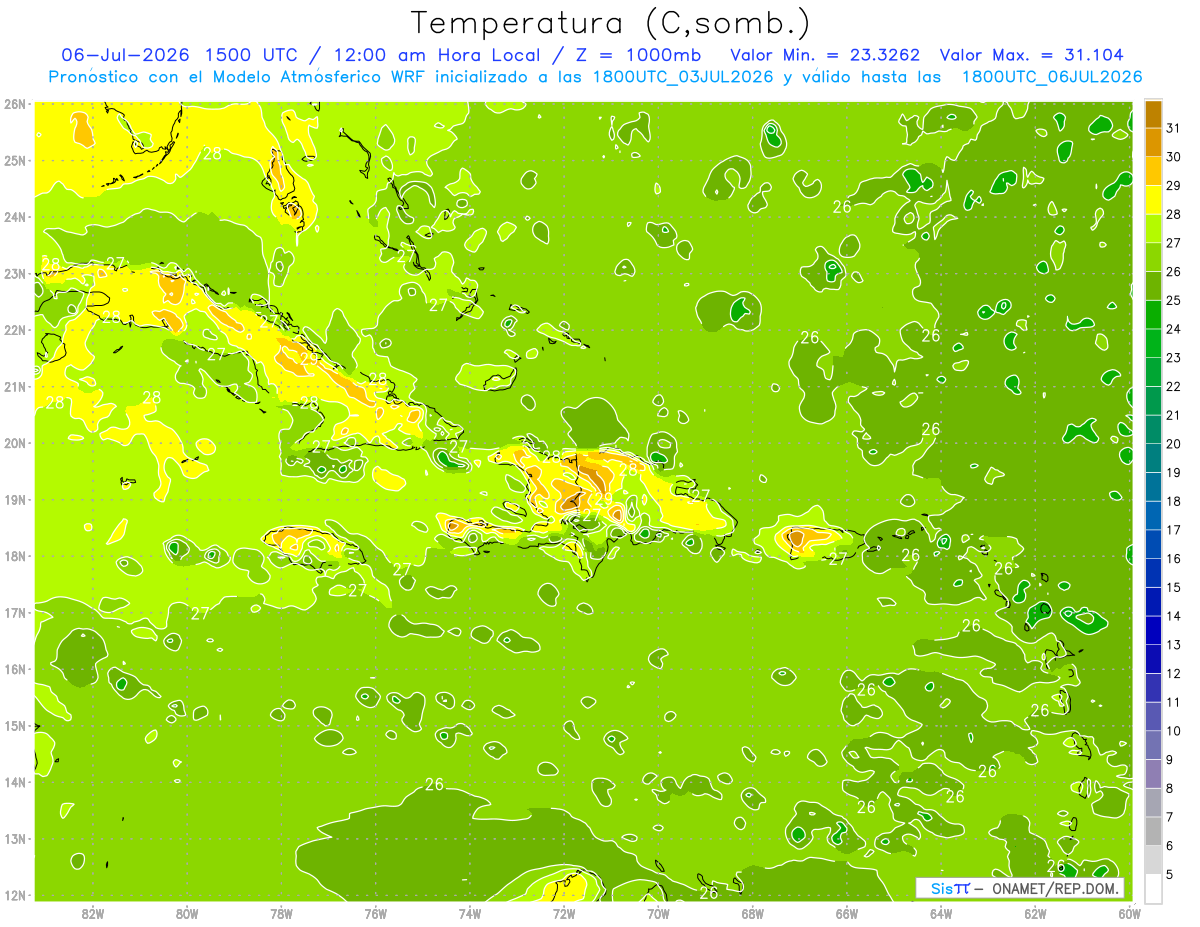1200x927 pixels.
Task: Click the '24' value on the color scale
Action: 1174,329
